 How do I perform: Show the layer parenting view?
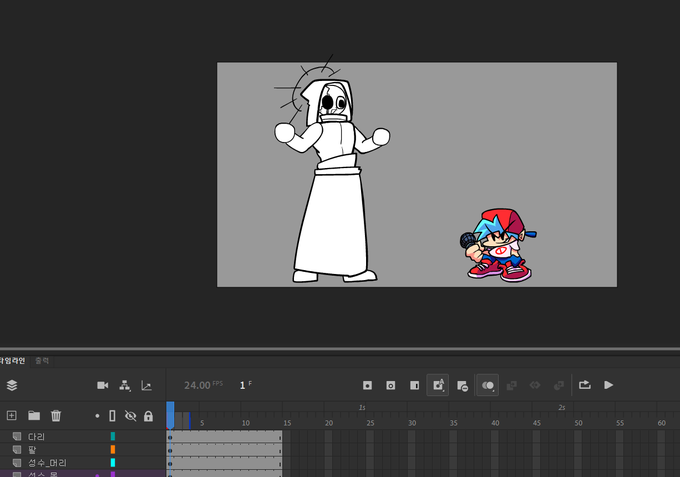tap(125, 385)
